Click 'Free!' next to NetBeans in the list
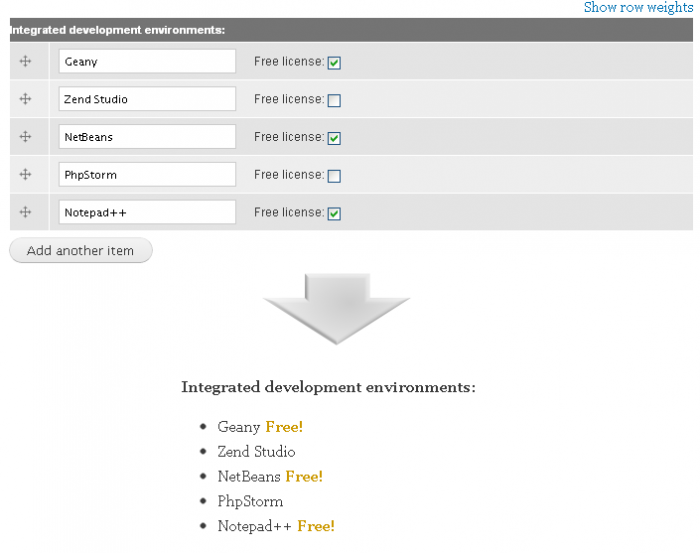This screenshot has width=700, height=553. pos(304,477)
